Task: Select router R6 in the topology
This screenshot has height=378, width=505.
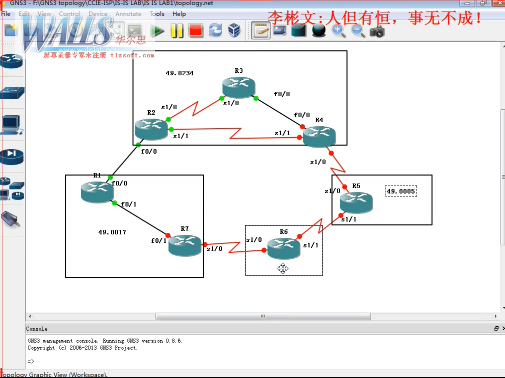Action: [x=284, y=248]
